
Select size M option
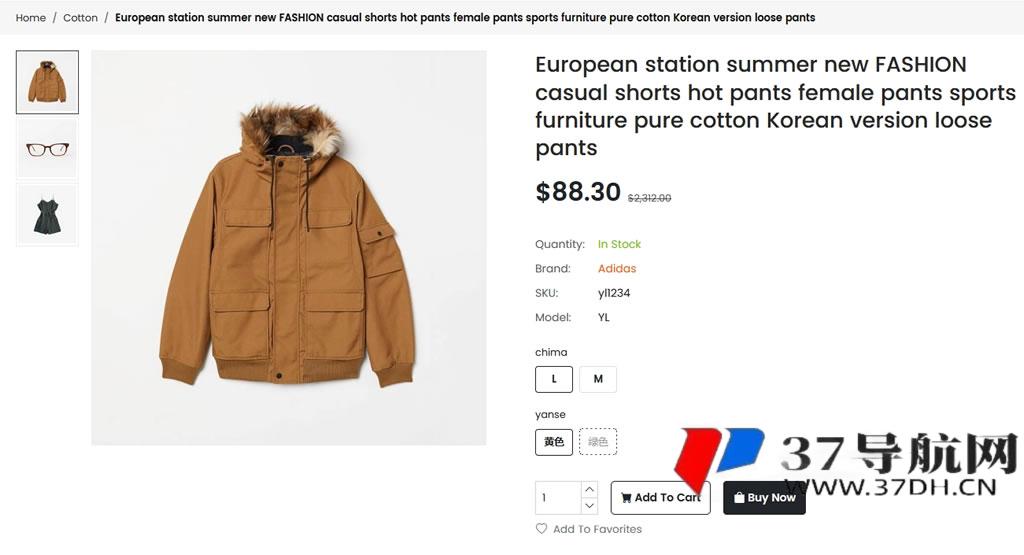[x=598, y=379]
